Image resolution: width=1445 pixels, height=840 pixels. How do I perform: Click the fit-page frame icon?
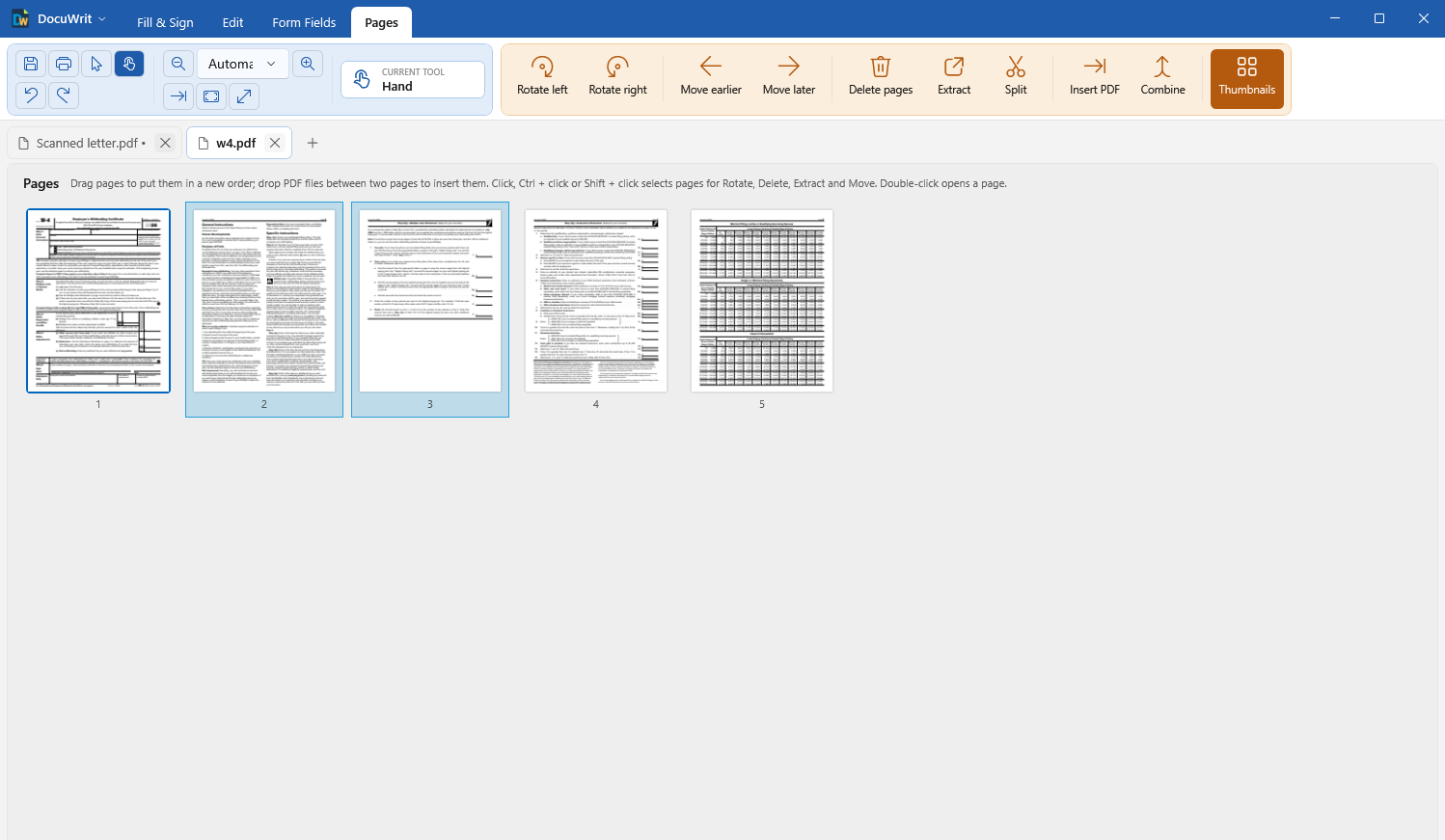pyautogui.click(x=211, y=95)
